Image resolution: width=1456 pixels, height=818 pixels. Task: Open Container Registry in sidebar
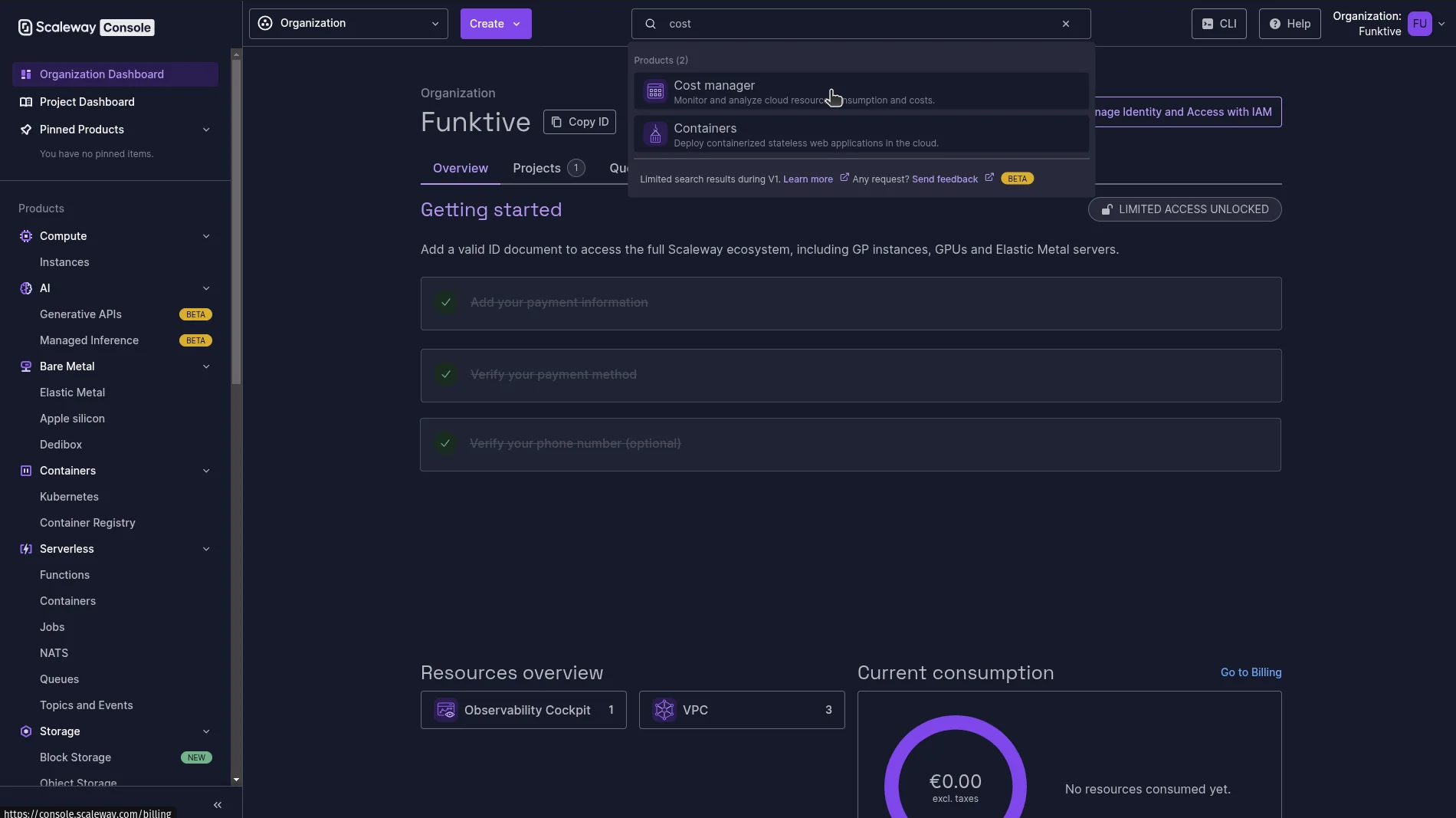(87, 523)
